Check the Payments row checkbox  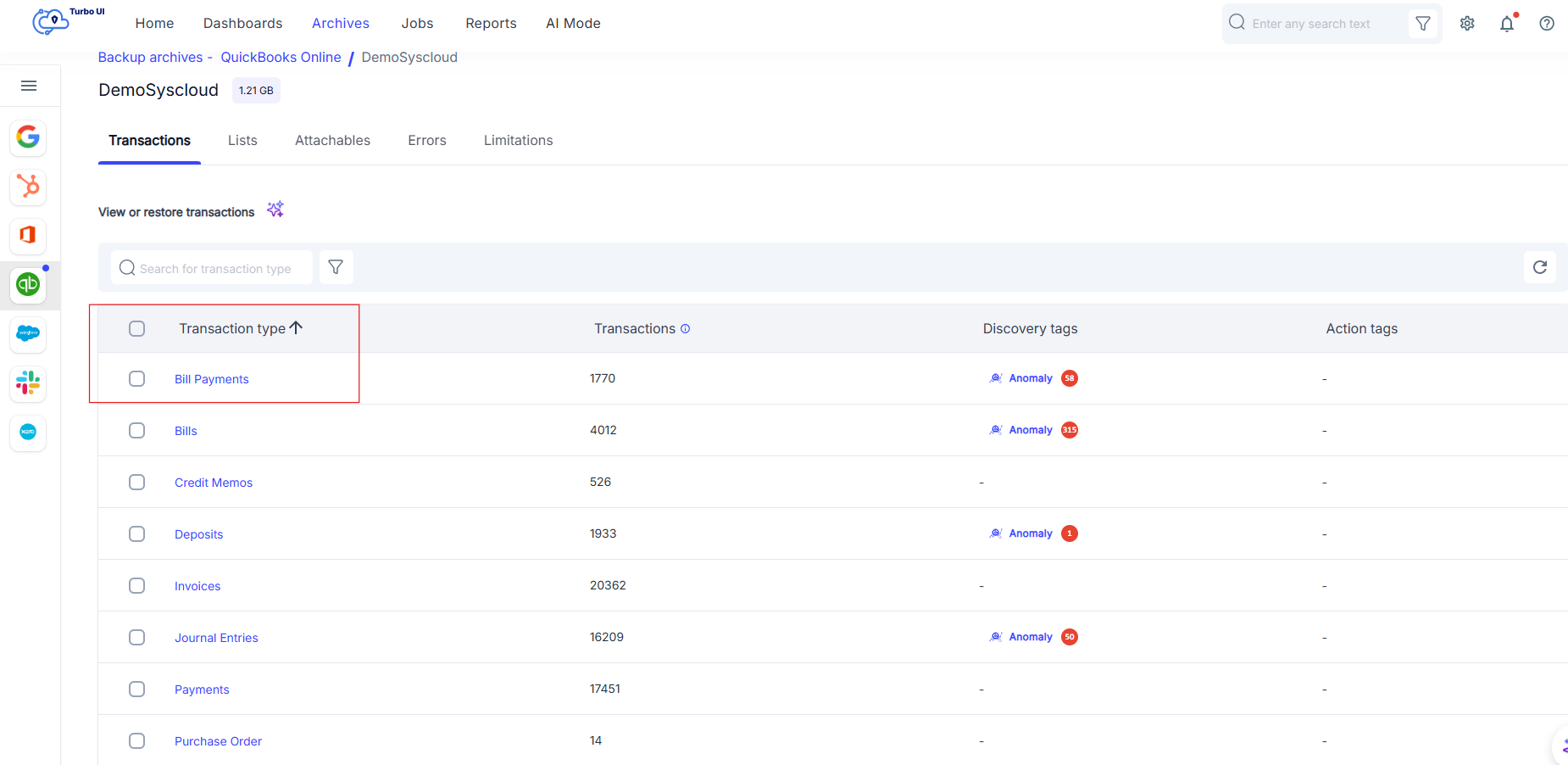(x=136, y=689)
